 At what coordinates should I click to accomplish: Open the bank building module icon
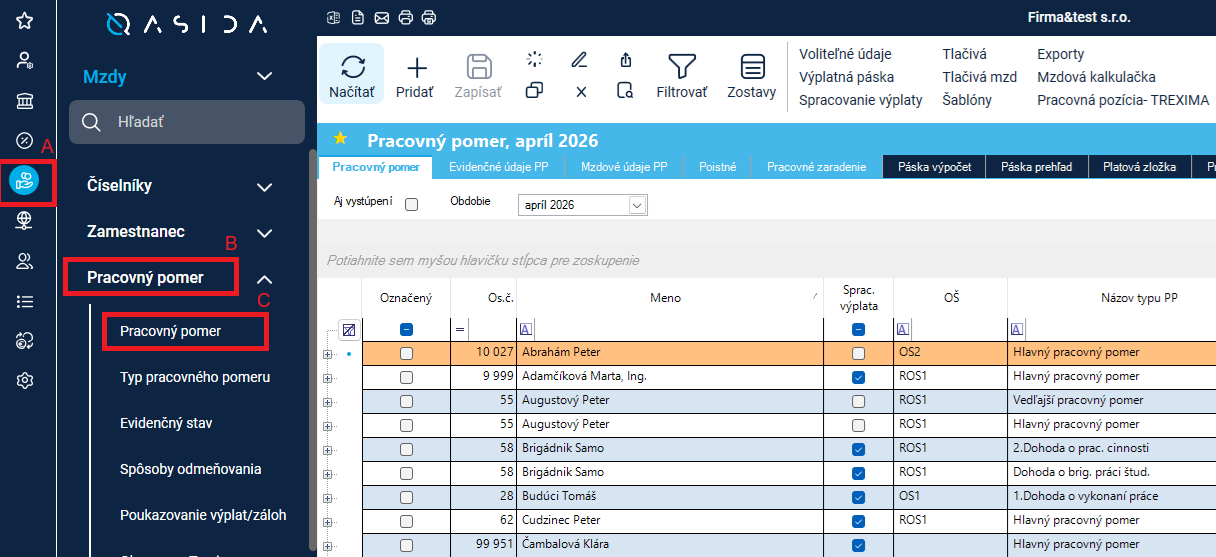click(x=25, y=101)
